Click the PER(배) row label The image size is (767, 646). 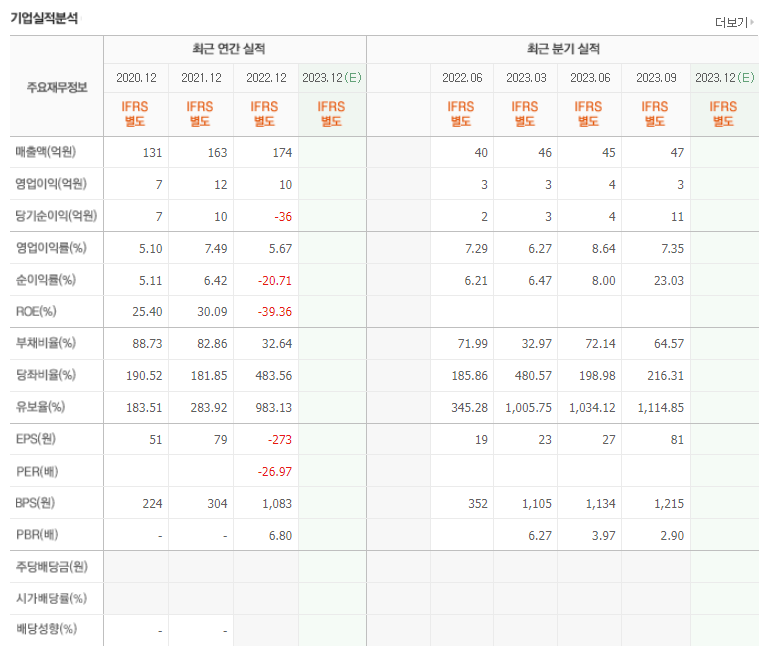coord(37,471)
